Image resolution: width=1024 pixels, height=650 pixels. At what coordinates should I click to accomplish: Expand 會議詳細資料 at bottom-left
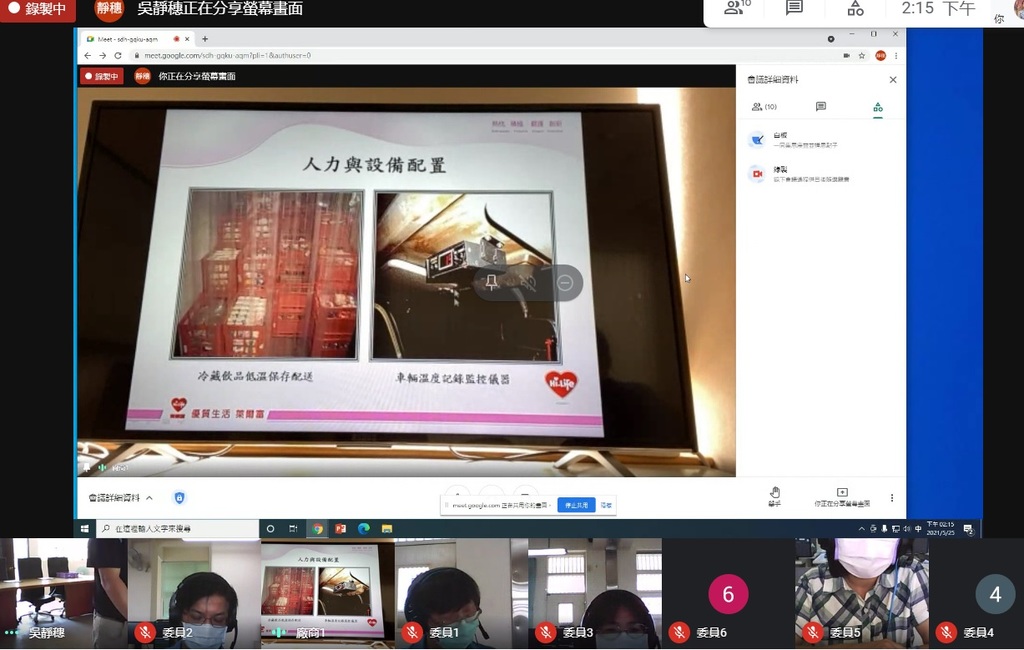click(121, 498)
